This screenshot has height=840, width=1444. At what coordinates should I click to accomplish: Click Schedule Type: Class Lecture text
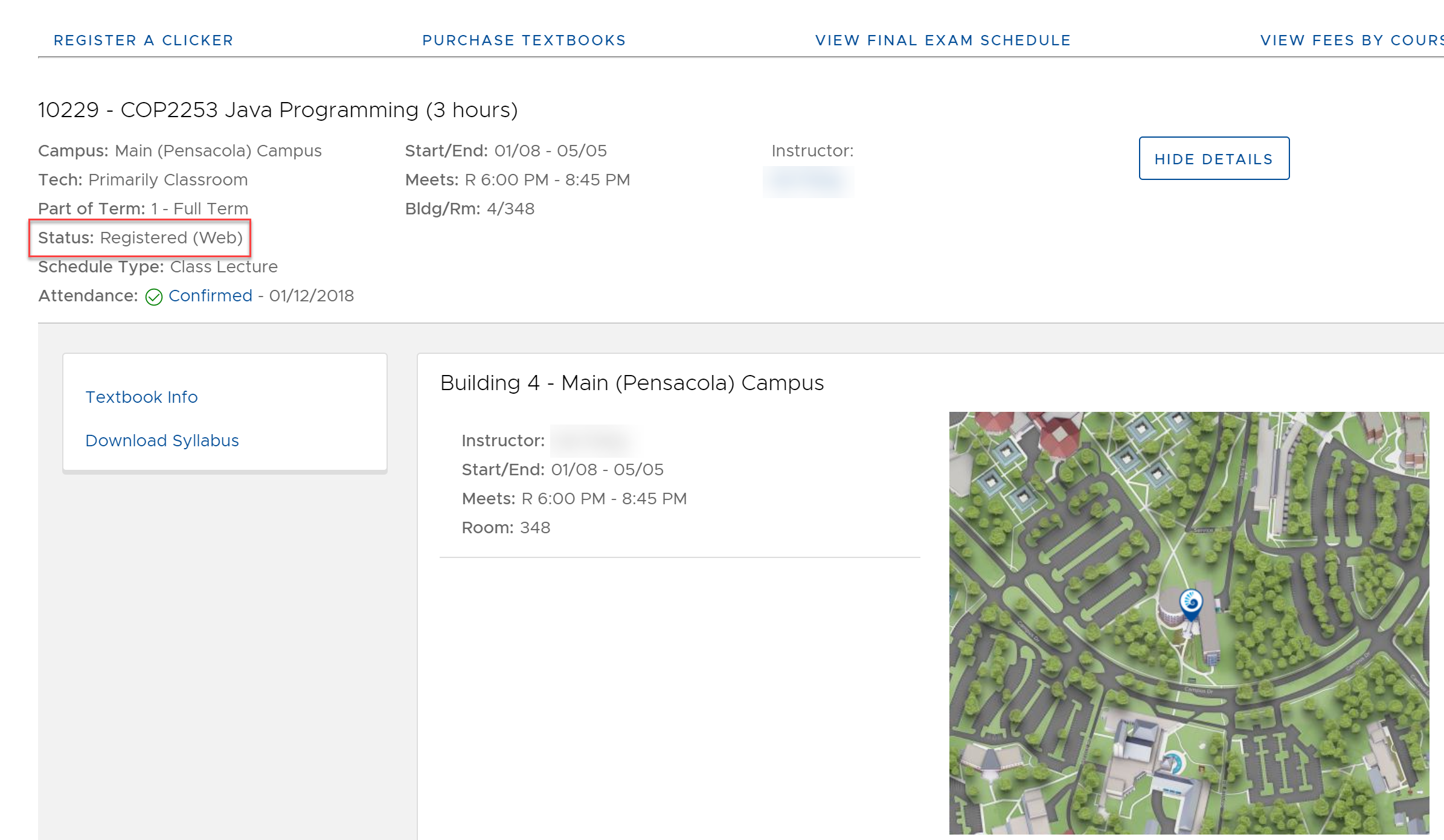coord(158,267)
